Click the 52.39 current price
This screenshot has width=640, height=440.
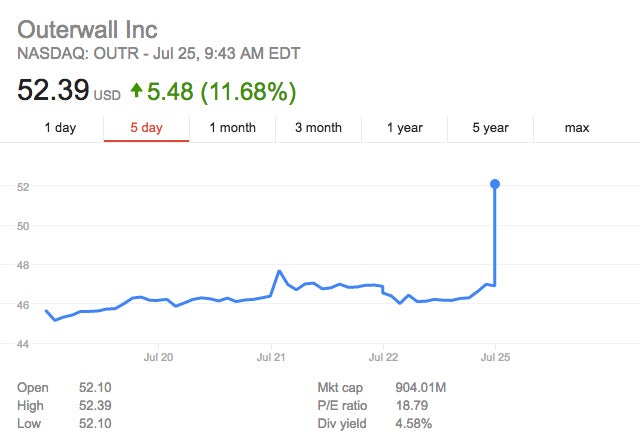(52, 92)
